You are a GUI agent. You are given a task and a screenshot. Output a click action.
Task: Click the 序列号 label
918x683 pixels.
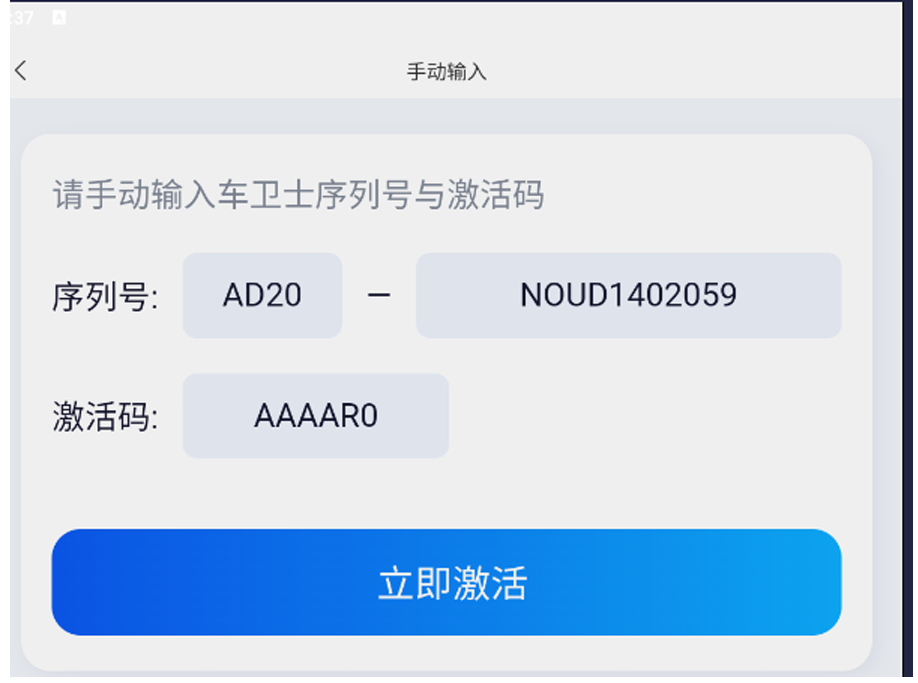(x=105, y=297)
